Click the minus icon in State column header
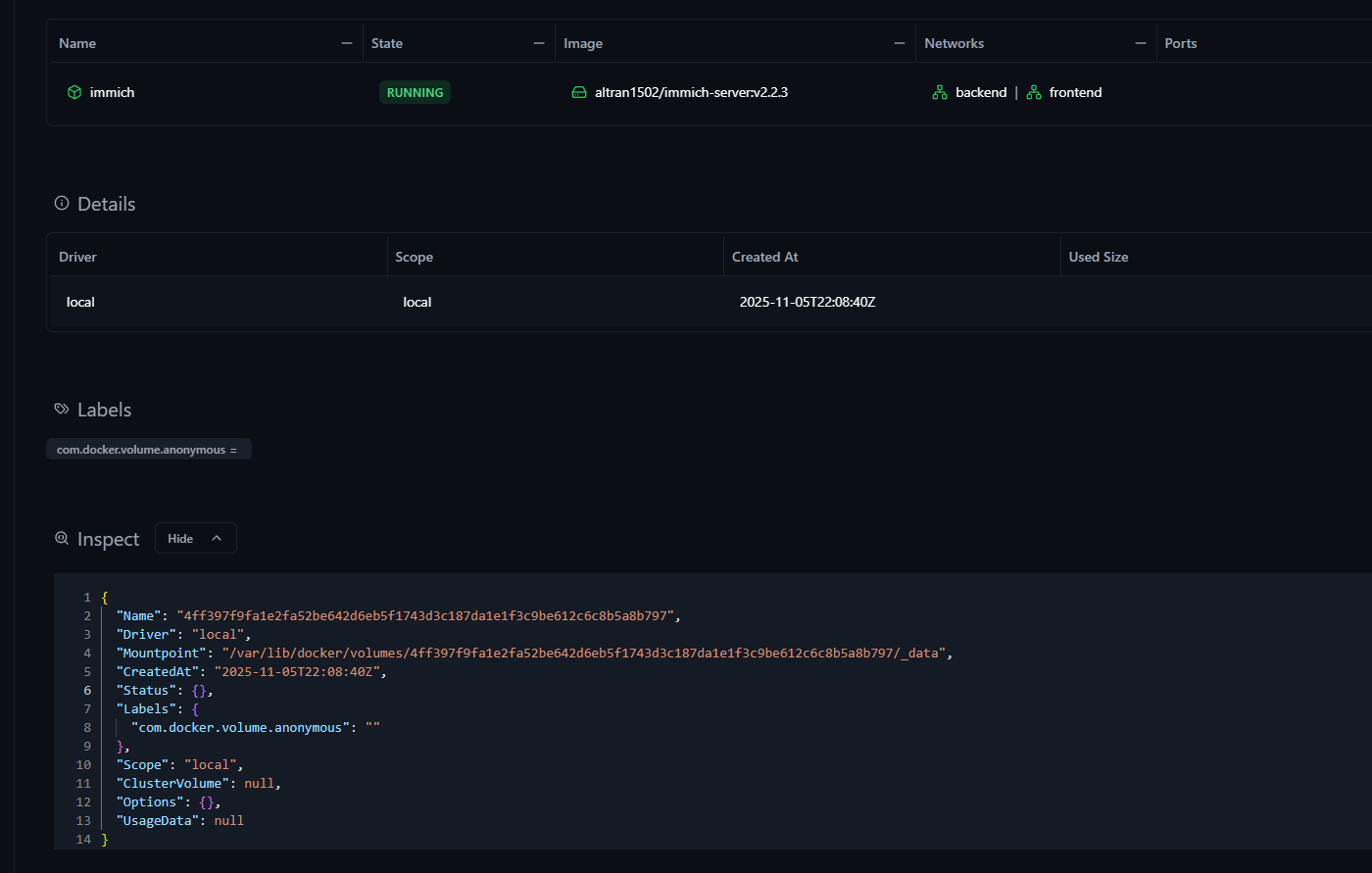The image size is (1372, 873). pos(538,43)
